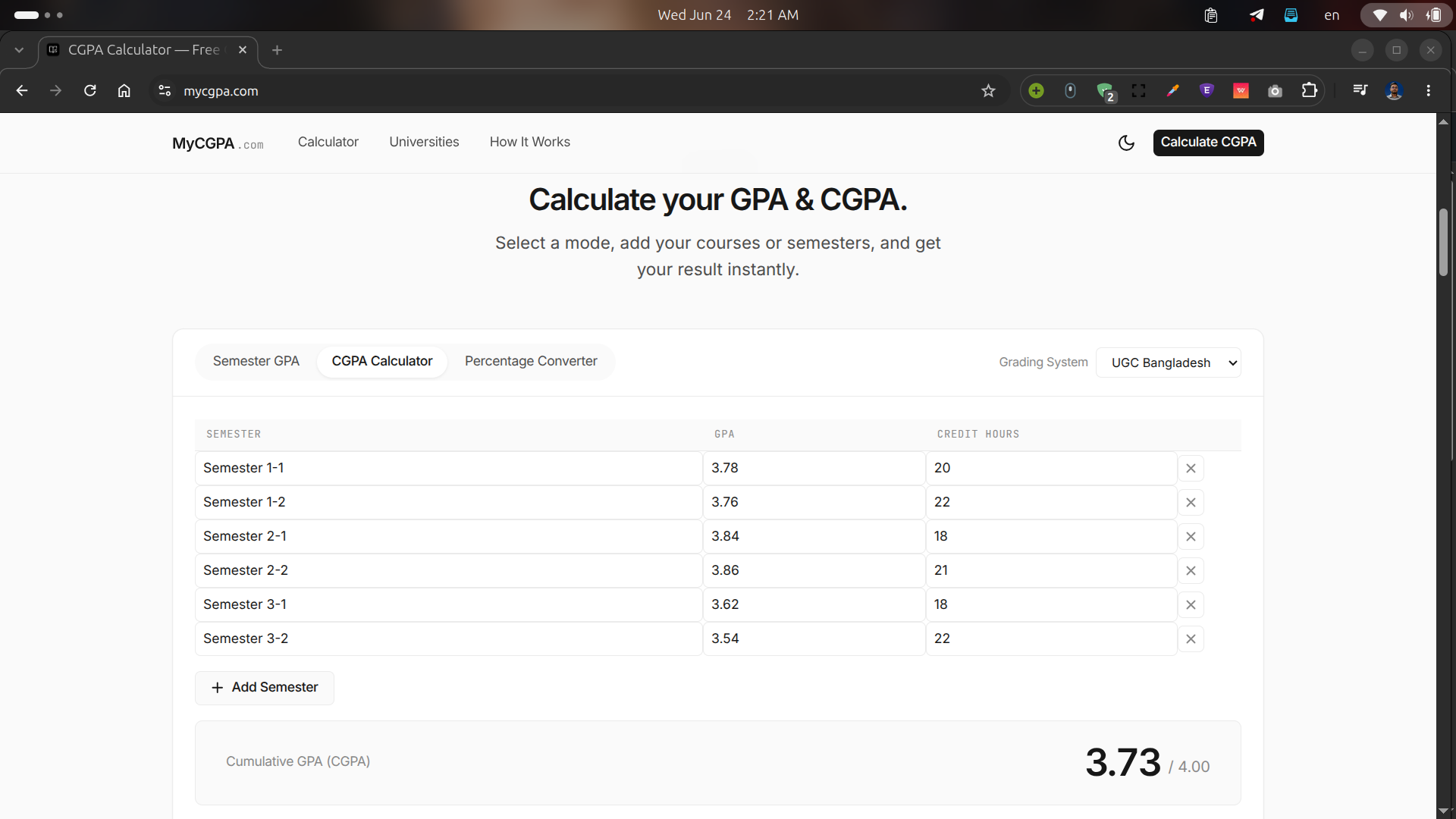Edit the 3.76 GPA field
The width and height of the screenshot is (1456, 819).
pos(814,503)
